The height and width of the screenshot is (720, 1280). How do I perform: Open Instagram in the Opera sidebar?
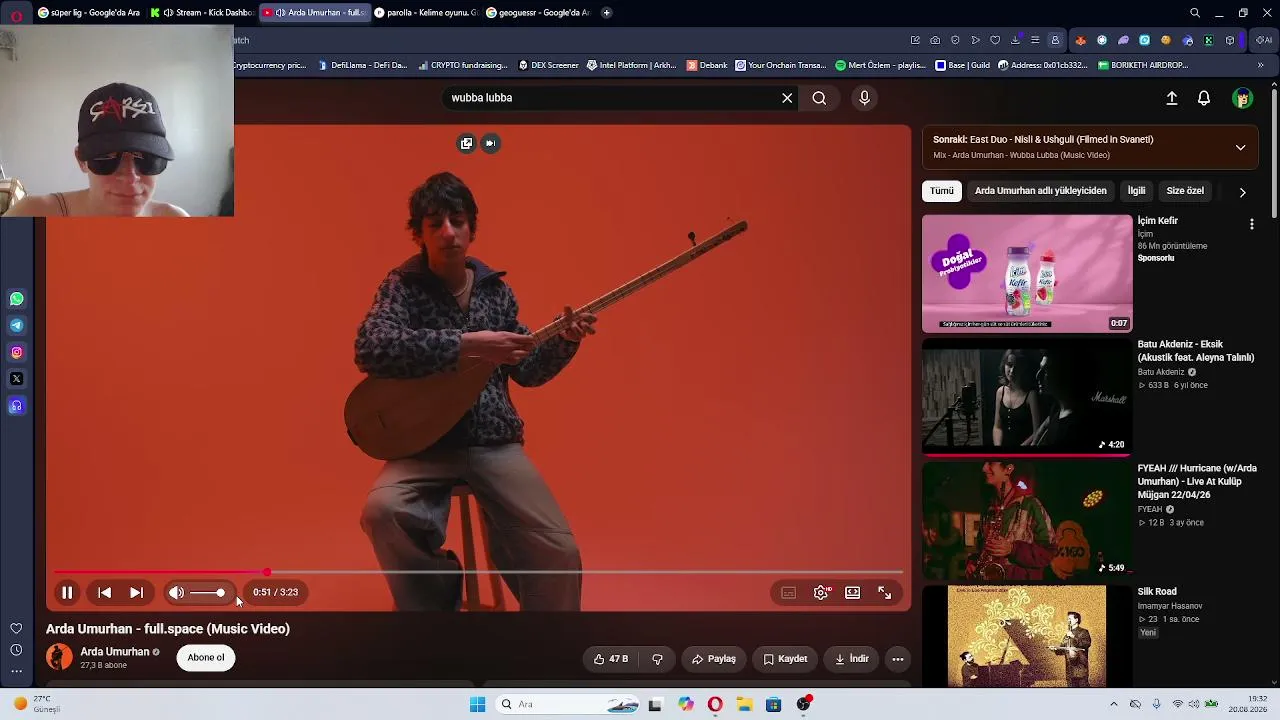[x=16, y=352]
